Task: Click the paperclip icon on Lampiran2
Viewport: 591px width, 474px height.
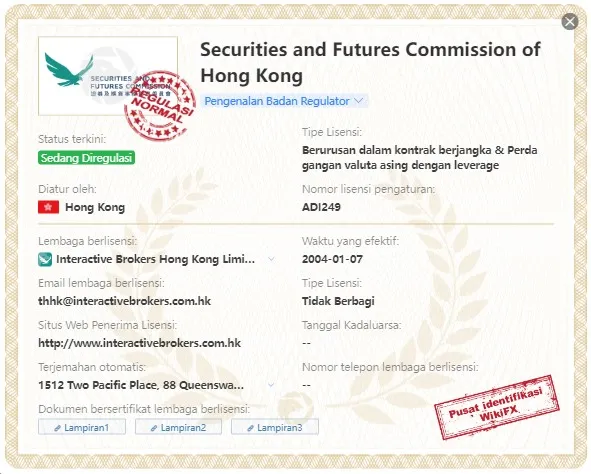Action: 154,428
